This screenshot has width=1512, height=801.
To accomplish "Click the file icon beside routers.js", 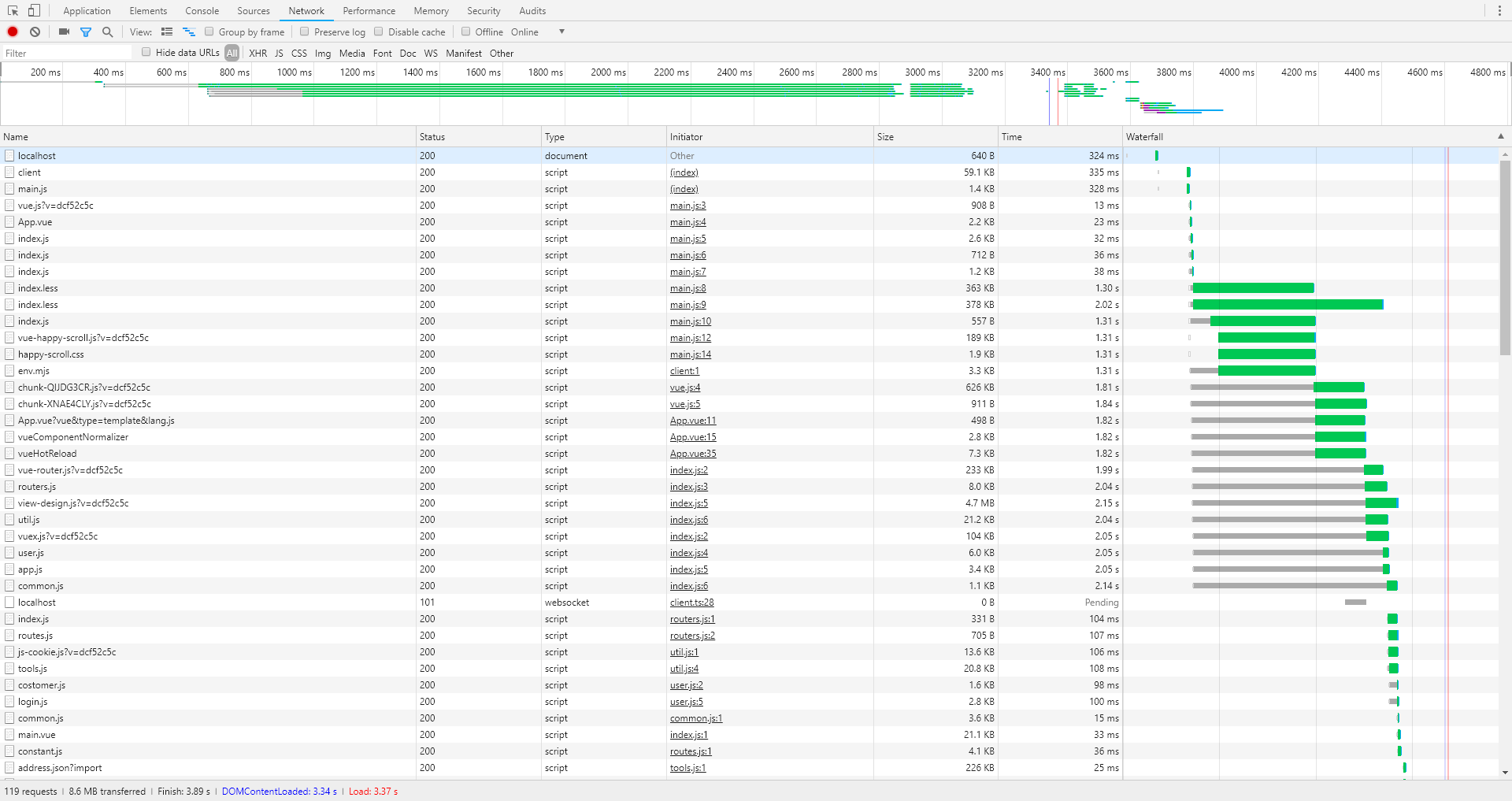I will coord(9,487).
